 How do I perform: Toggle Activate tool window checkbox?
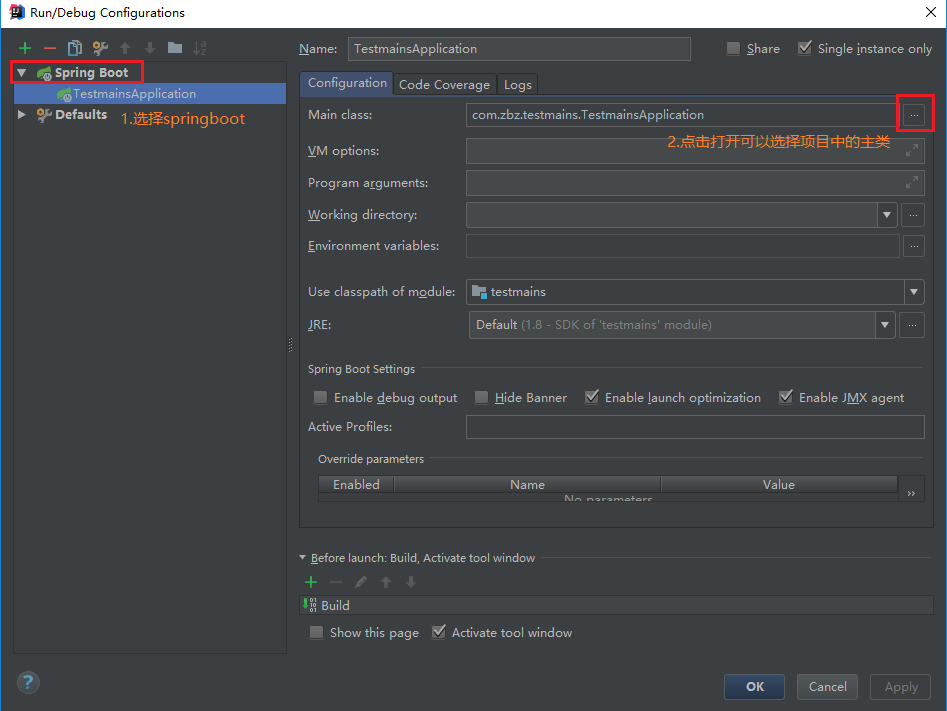click(438, 632)
